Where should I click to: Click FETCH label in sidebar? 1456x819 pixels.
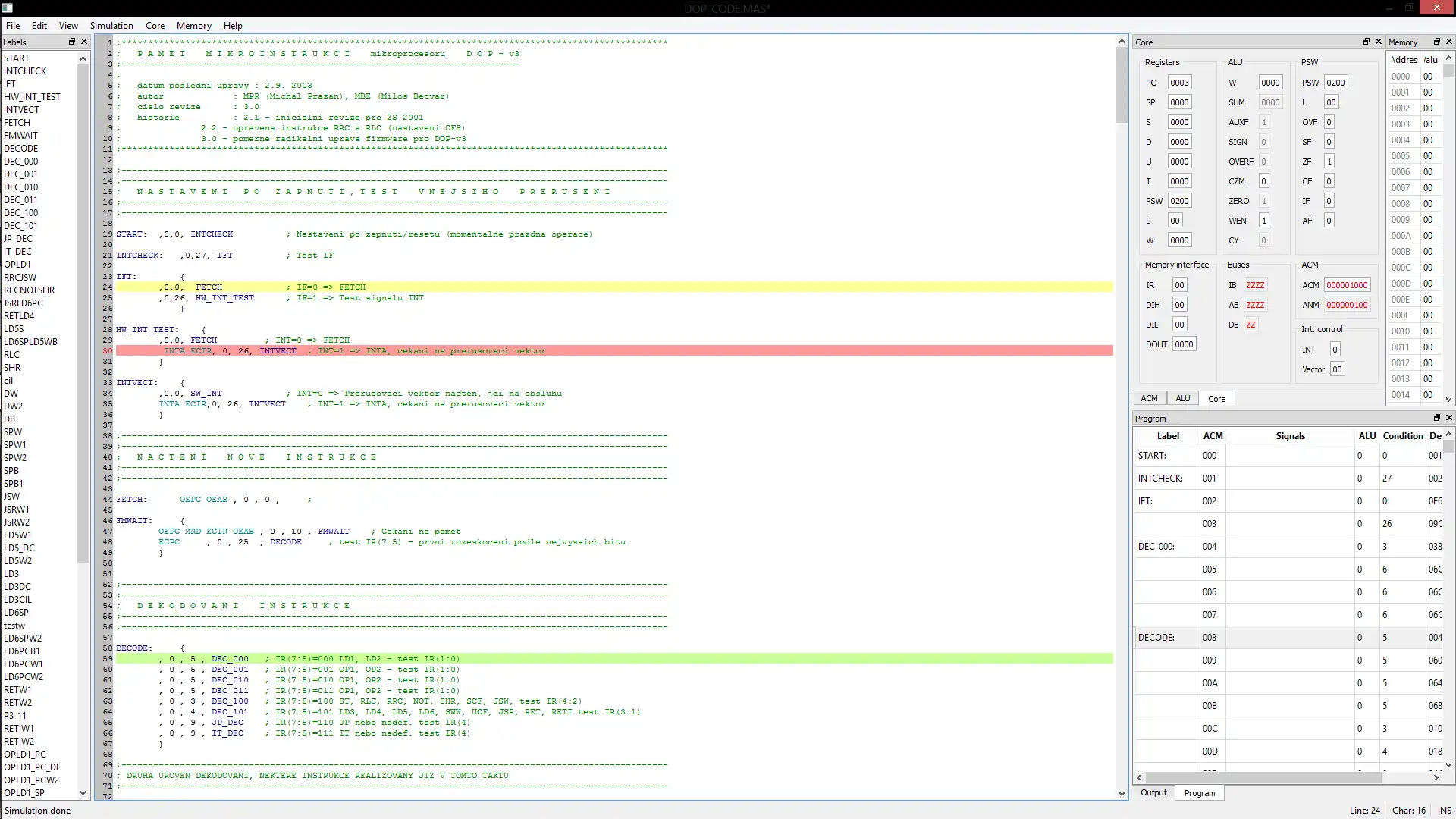[17, 122]
